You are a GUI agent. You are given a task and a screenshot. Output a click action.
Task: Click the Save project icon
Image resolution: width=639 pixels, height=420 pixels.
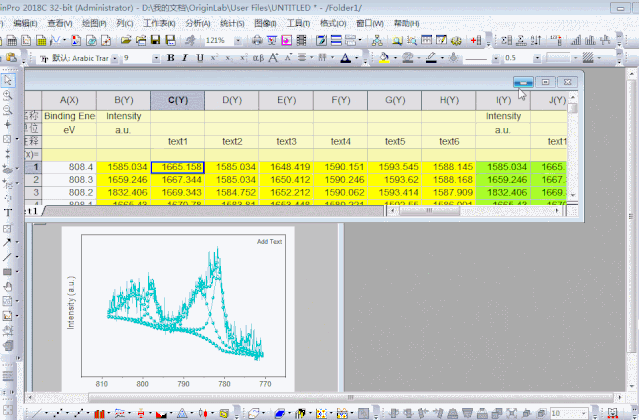click(156, 40)
